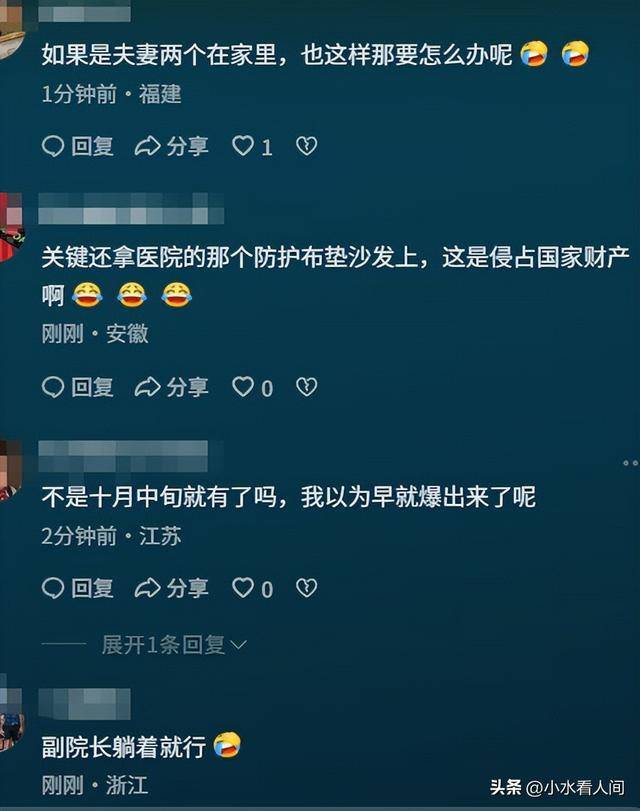Expand 展开1条回复 under Jiangsu comment
Screen dimensions: 640x811
pos(163,645)
